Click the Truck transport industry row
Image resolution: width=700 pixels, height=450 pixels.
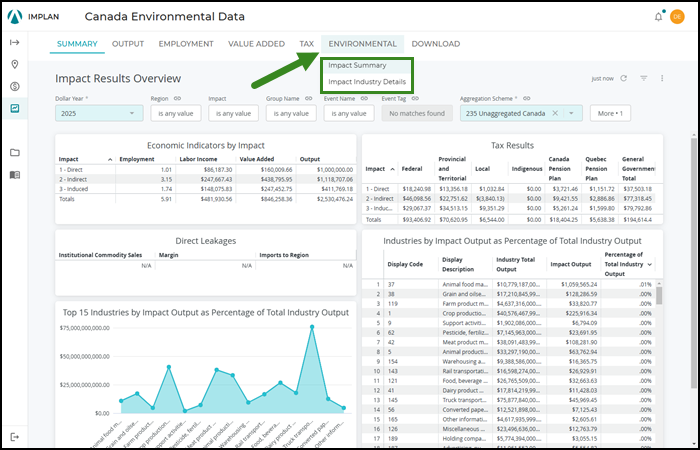[x=508, y=401]
